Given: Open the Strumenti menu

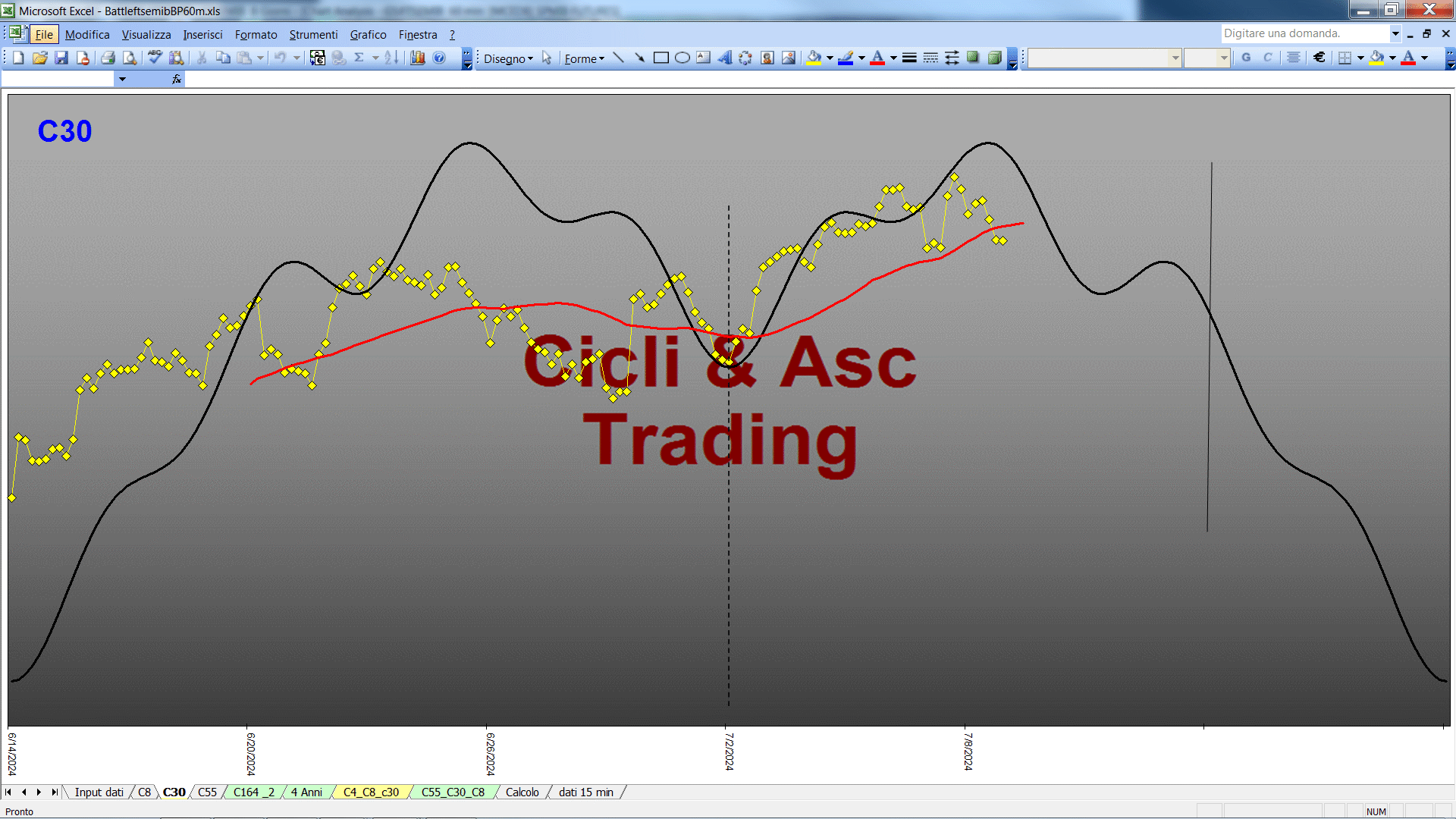Looking at the screenshot, I should click(x=313, y=34).
